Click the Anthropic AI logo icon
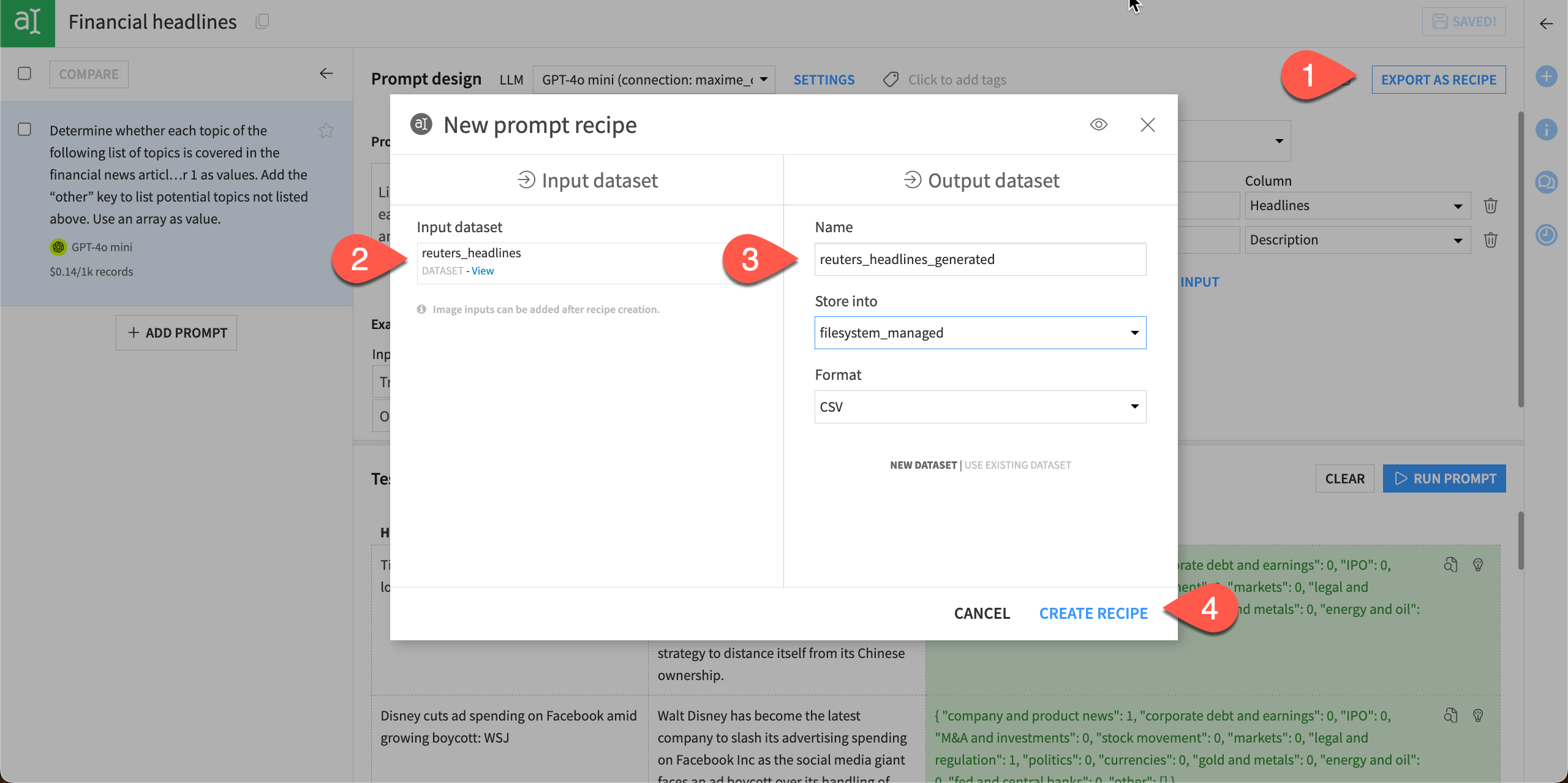Screen dimensions: 1568x783 (420, 123)
